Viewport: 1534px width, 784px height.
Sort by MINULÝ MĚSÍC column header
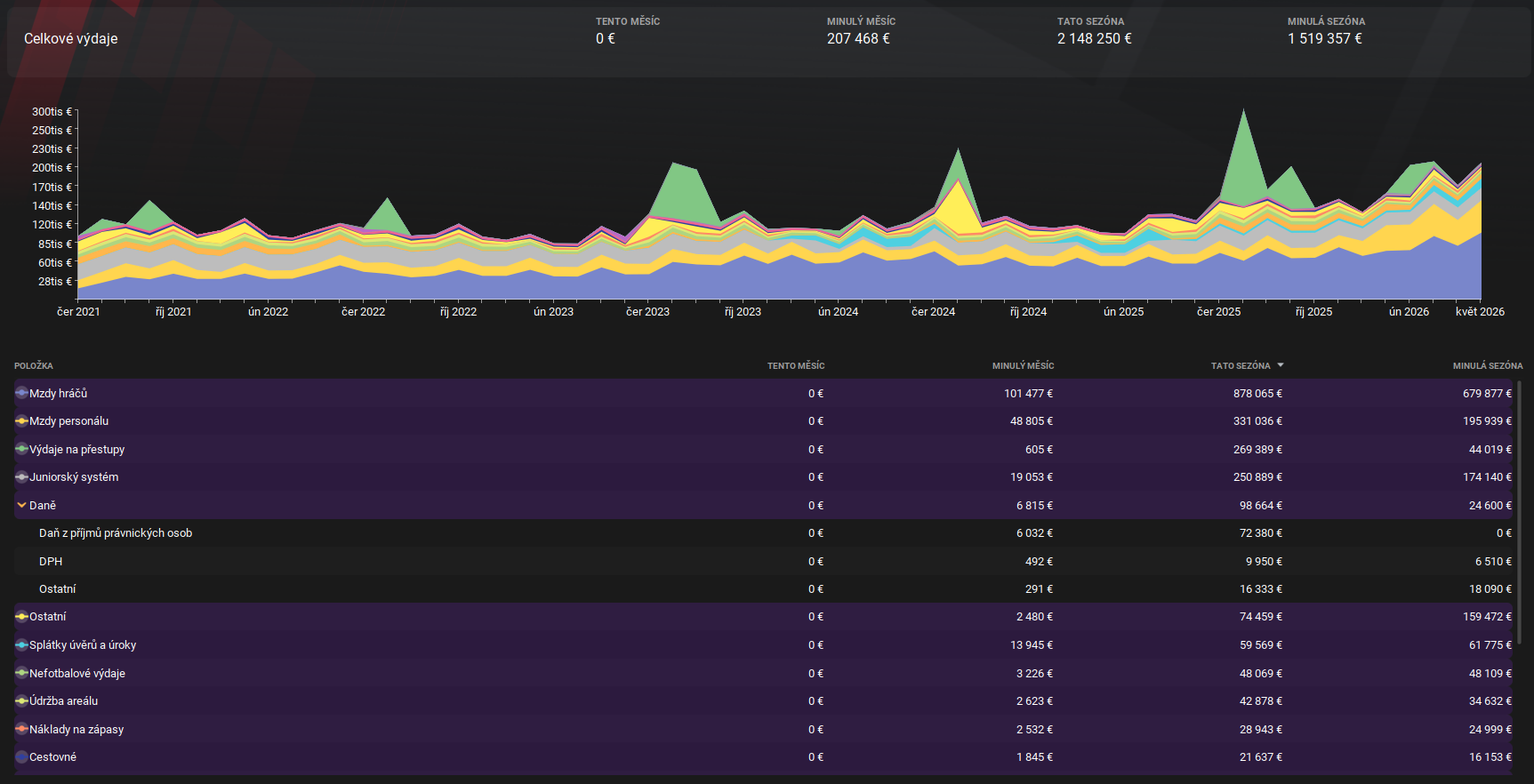pyautogui.click(x=1023, y=366)
